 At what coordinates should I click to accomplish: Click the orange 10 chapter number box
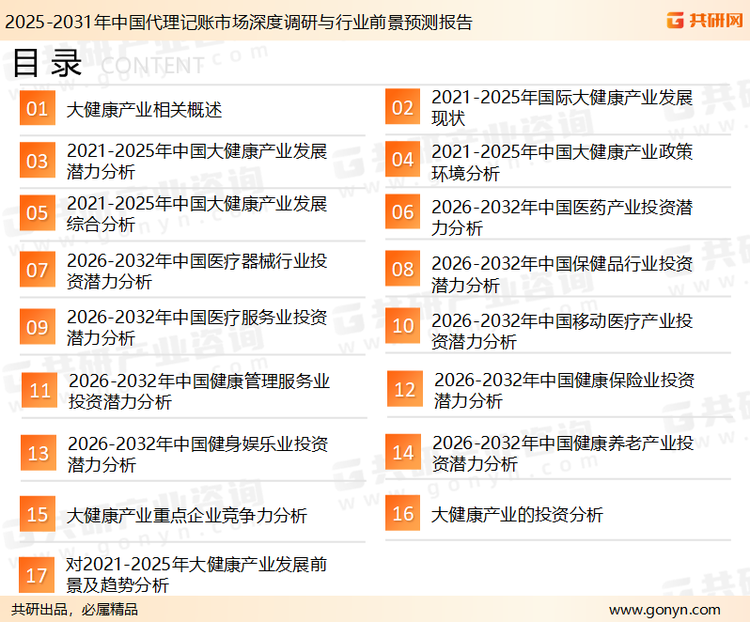point(403,325)
